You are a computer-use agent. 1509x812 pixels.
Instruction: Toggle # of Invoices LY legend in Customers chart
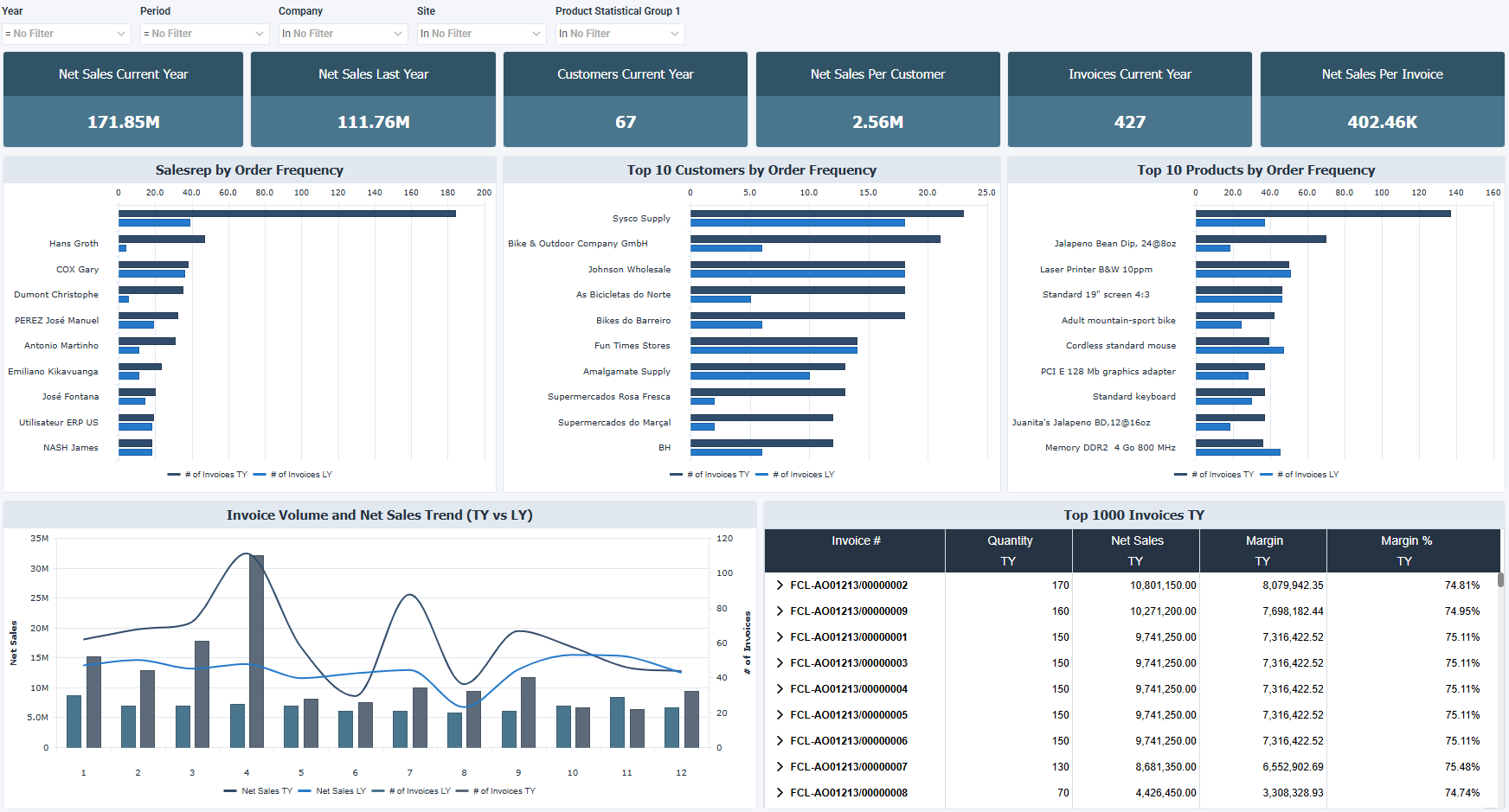coord(795,475)
